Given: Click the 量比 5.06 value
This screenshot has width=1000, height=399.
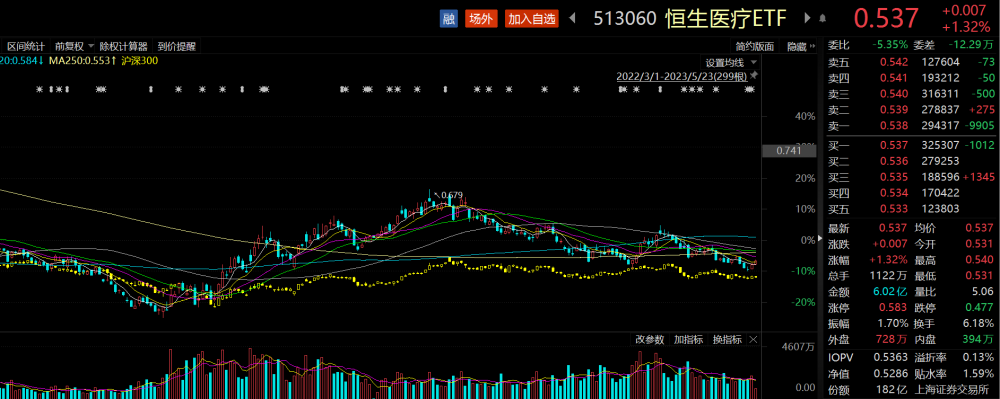Looking at the screenshot, I should 983,293.
